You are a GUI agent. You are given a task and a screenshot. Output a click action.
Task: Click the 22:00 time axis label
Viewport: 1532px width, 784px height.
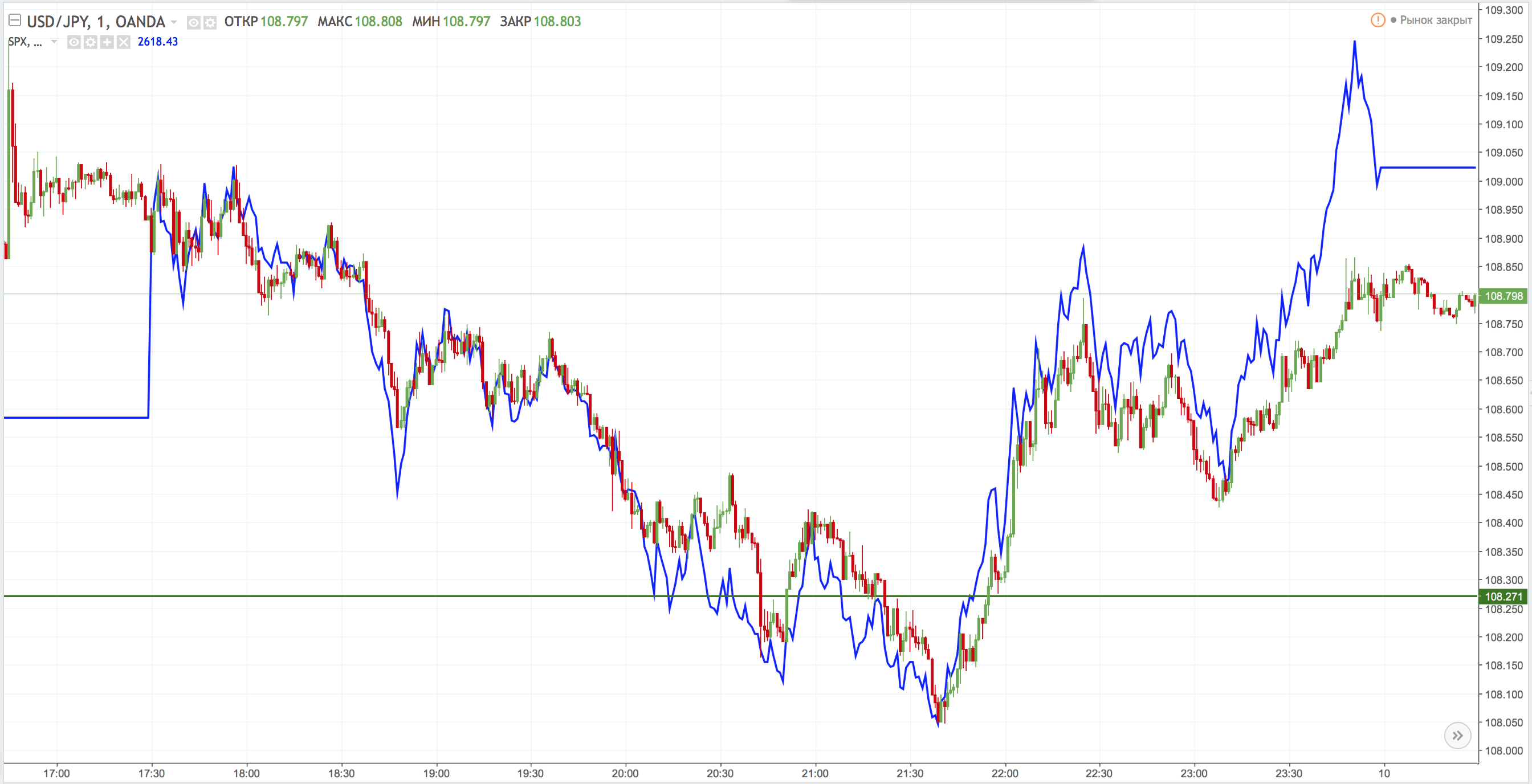[1004, 773]
